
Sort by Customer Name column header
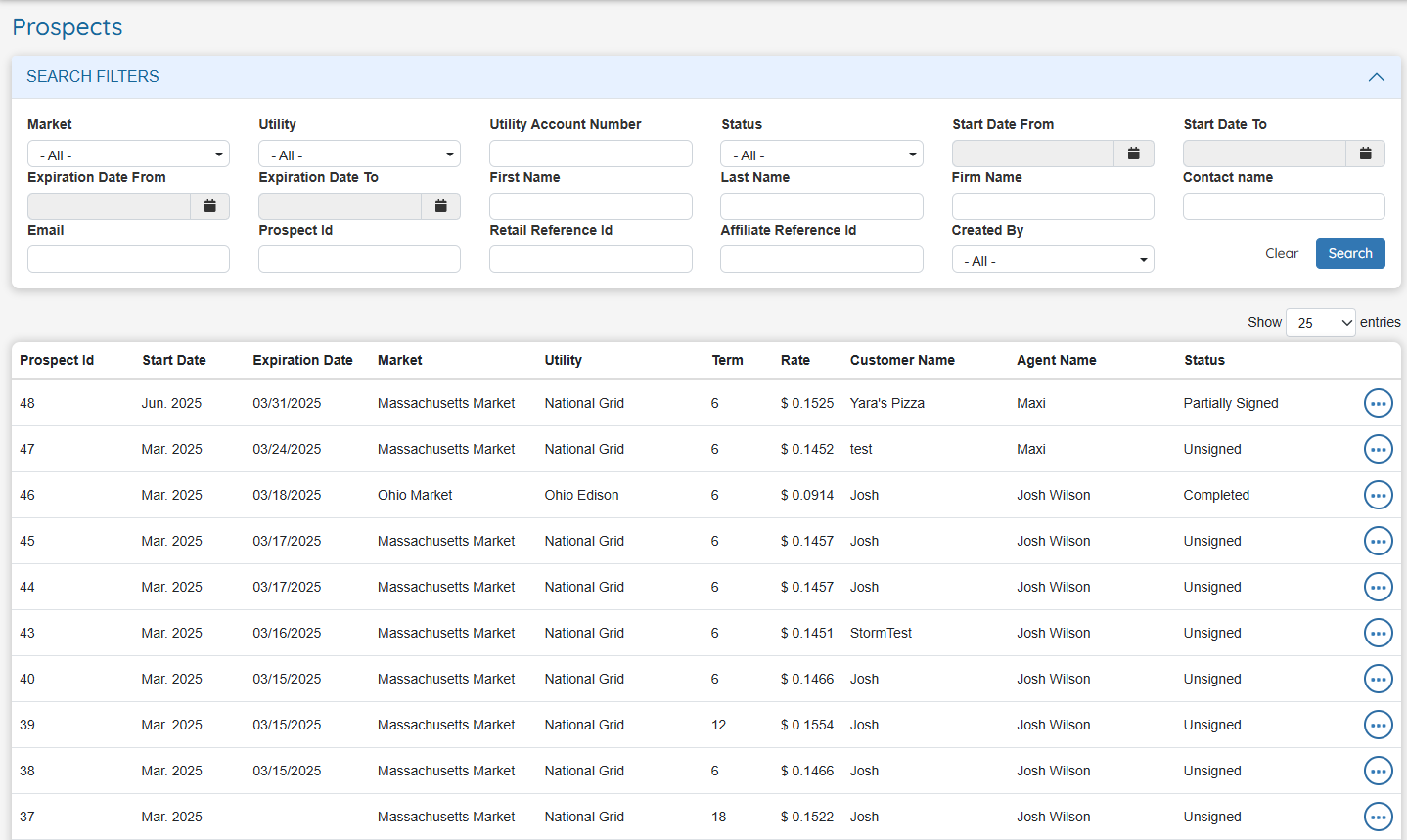[902, 360]
